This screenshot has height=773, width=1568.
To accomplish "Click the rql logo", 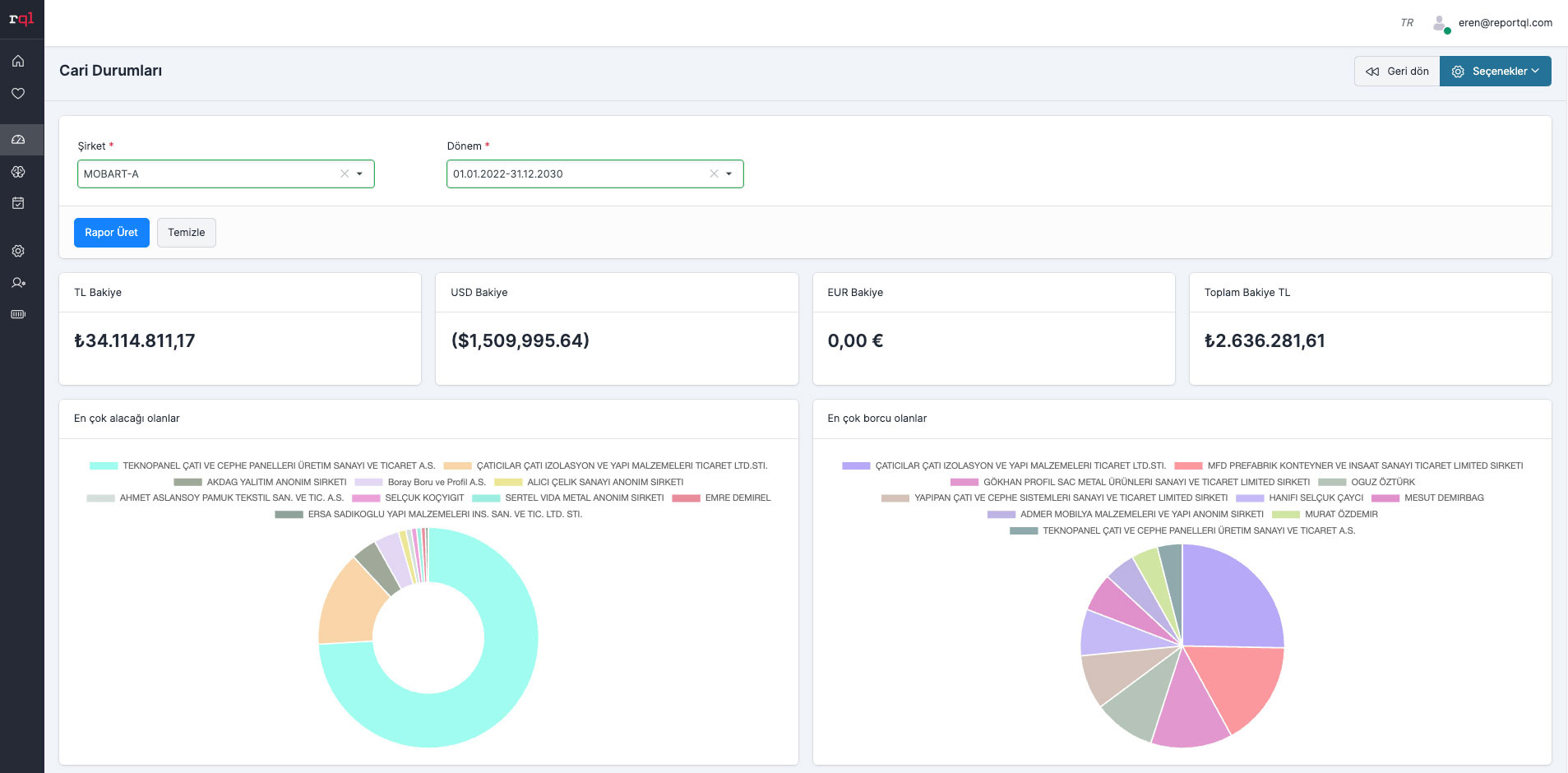I will pos(21,19).
